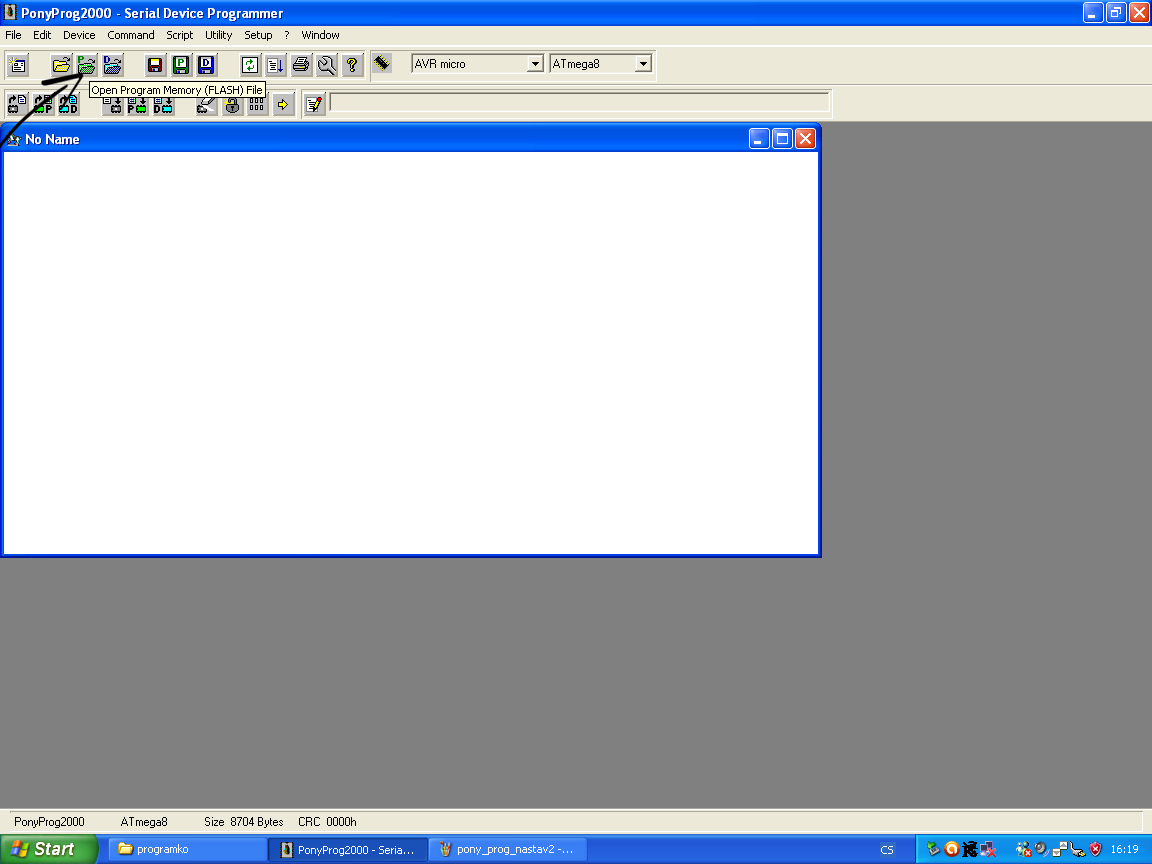Open Security and Configuration Bits padlock icon

coord(232,104)
